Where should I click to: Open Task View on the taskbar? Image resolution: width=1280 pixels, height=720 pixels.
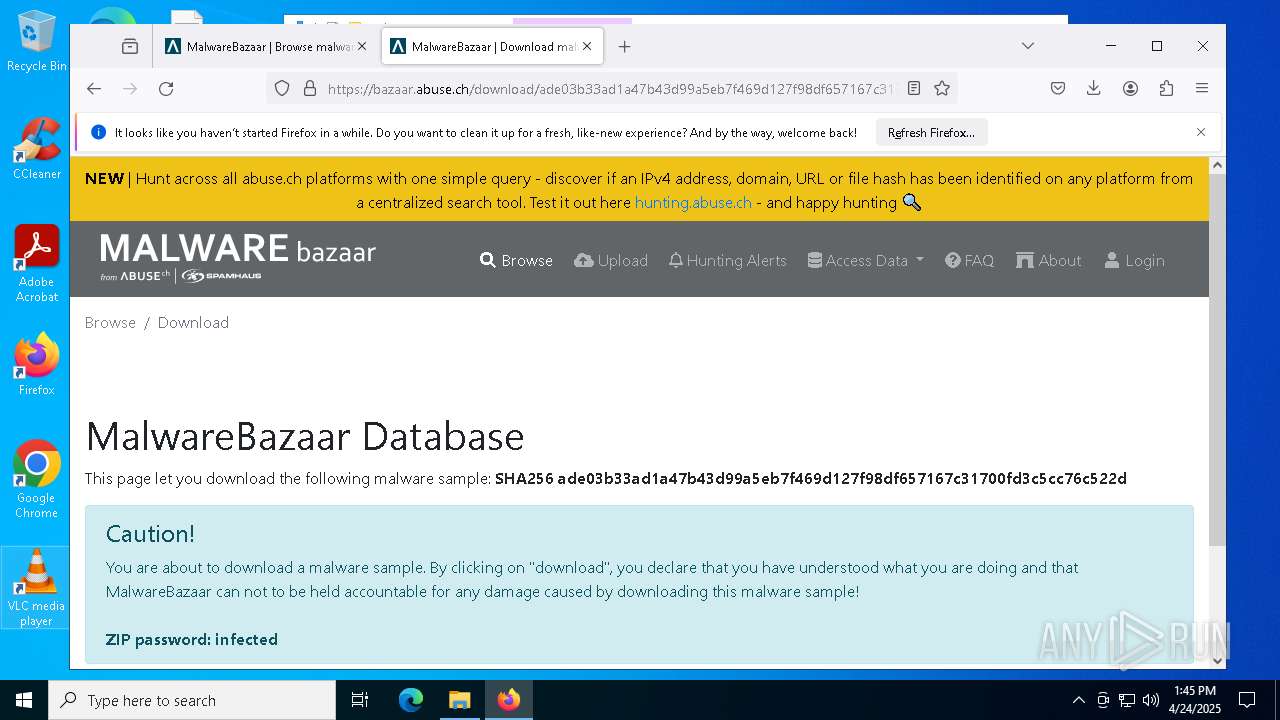[360, 700]
